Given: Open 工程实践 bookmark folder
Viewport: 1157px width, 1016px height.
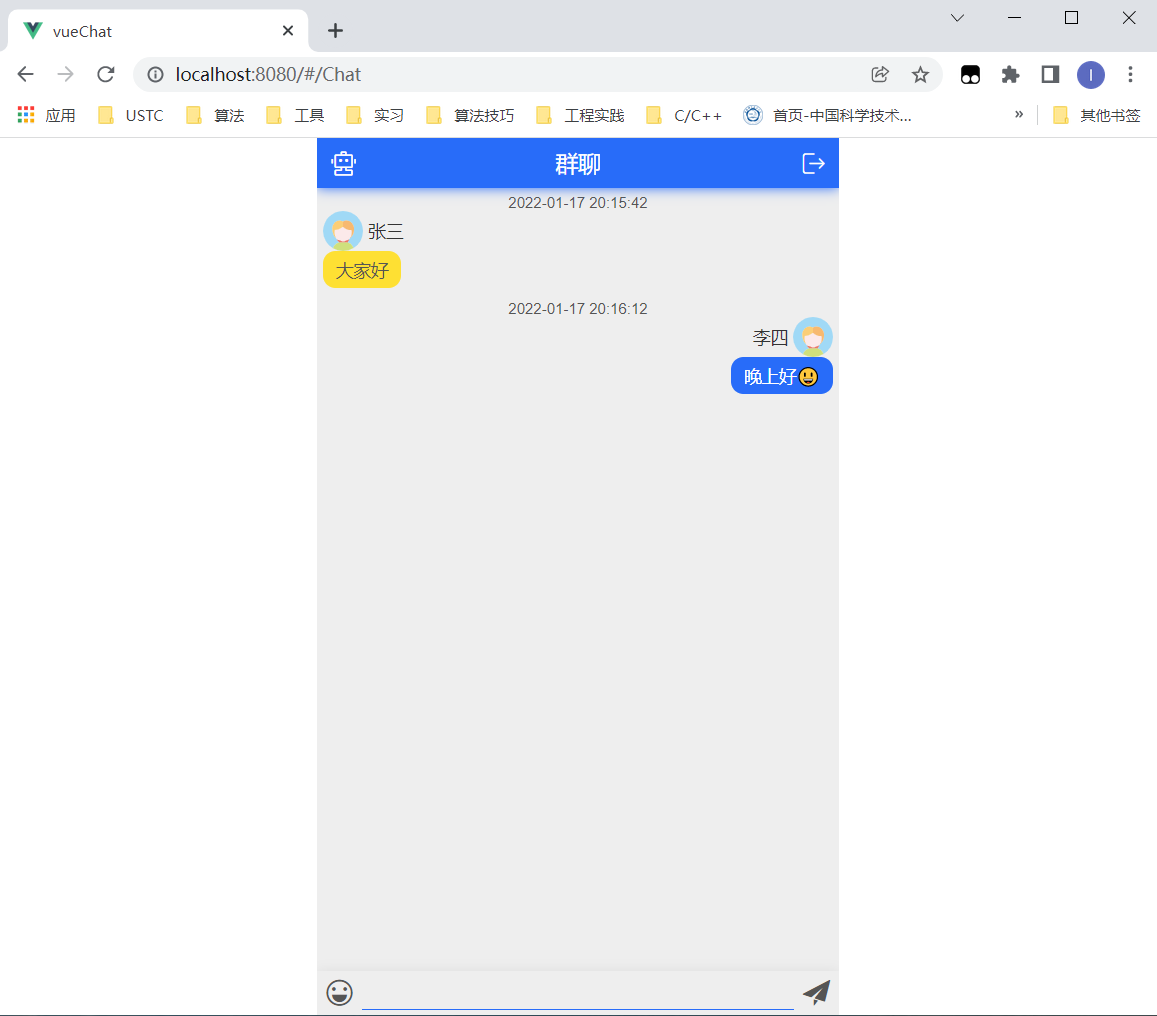Looking at the screenshot, I should (x=581, y=115).
